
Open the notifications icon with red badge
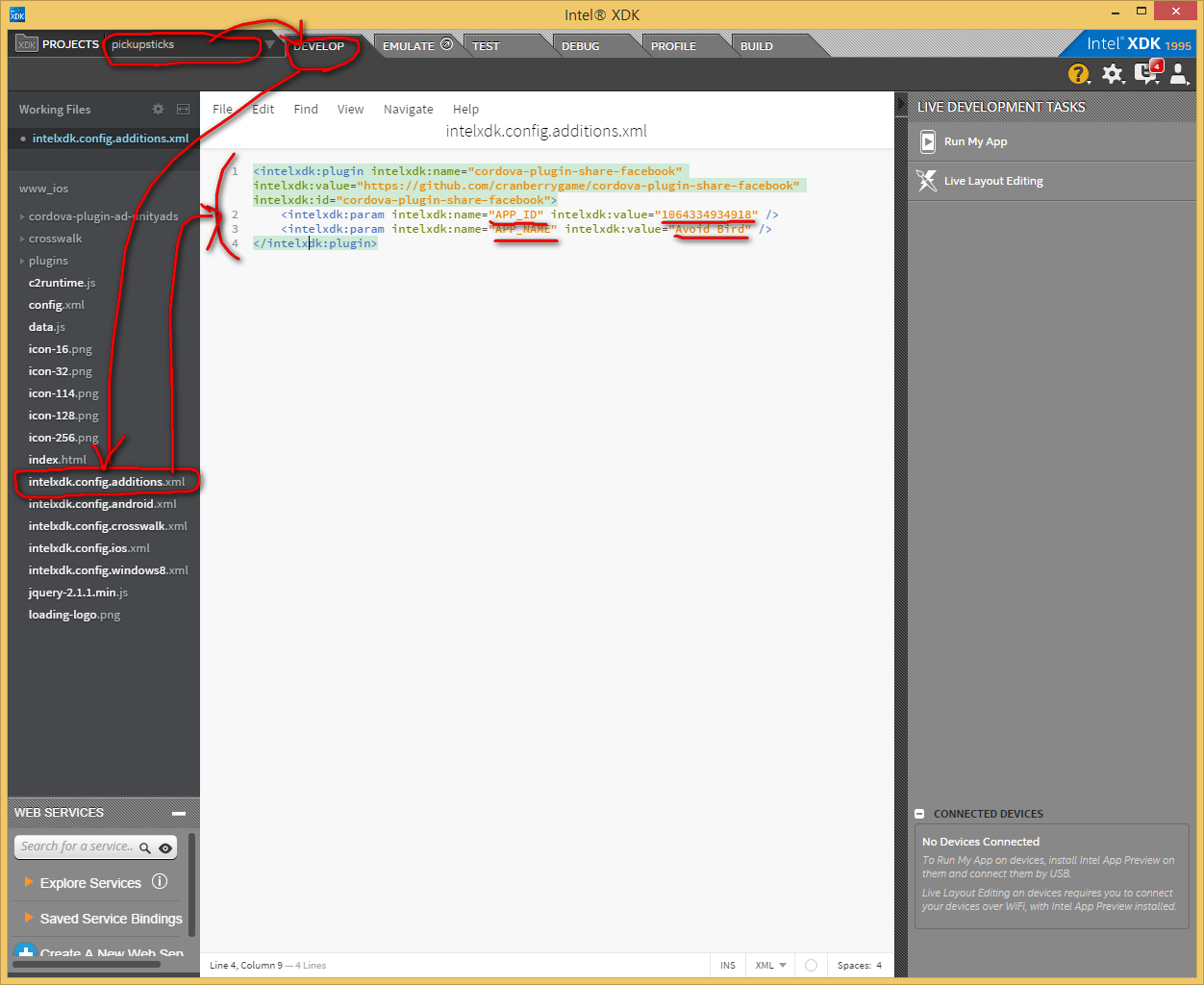1147,73
